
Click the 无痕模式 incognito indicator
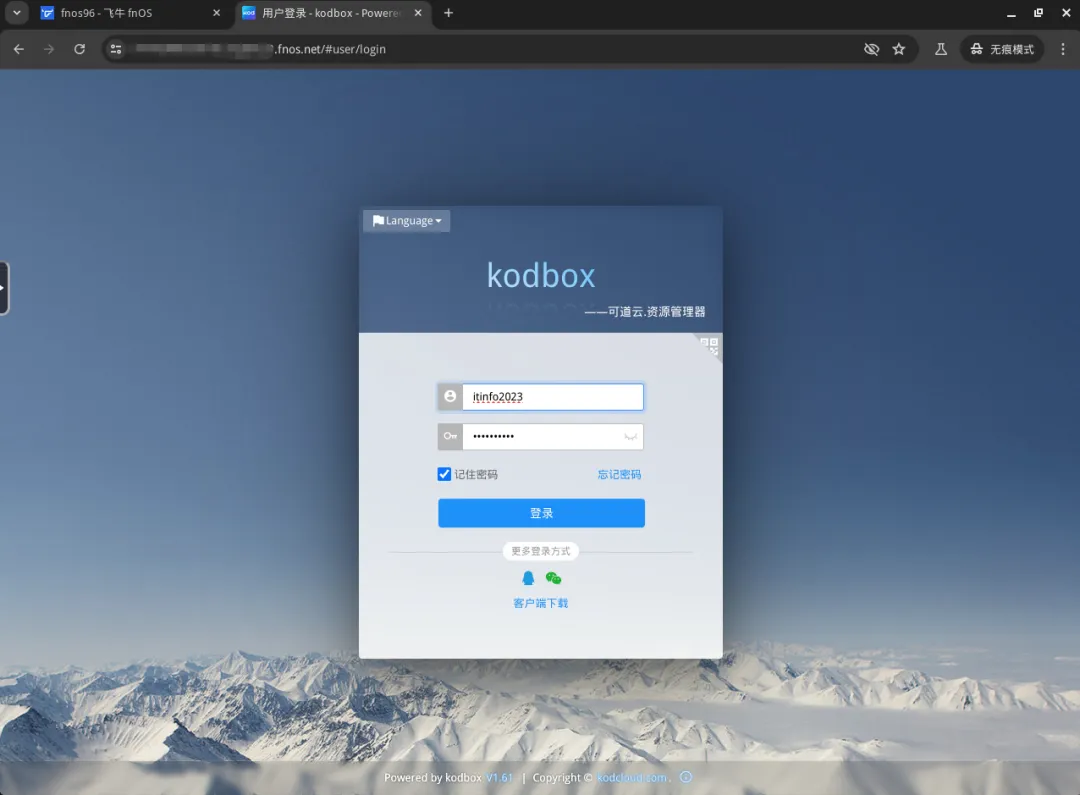1002,49
